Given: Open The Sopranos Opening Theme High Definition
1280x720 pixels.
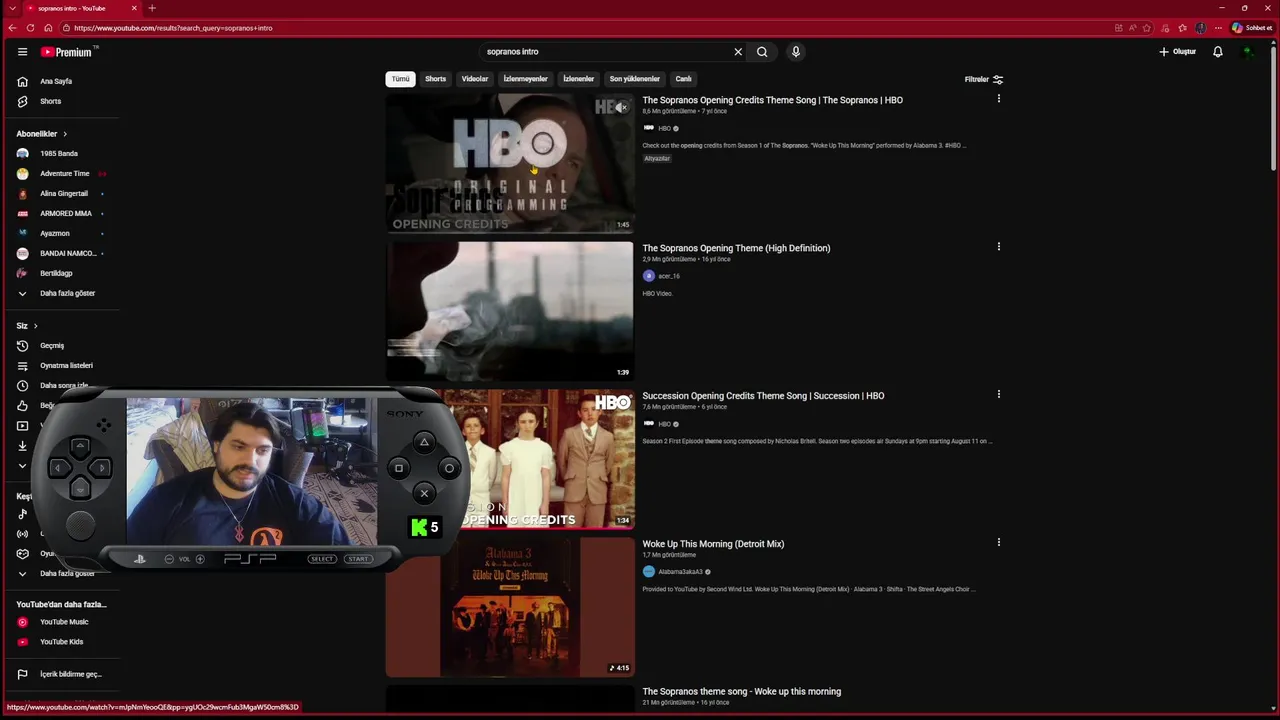Looking at the screenshot, I should tap(736, 248).
